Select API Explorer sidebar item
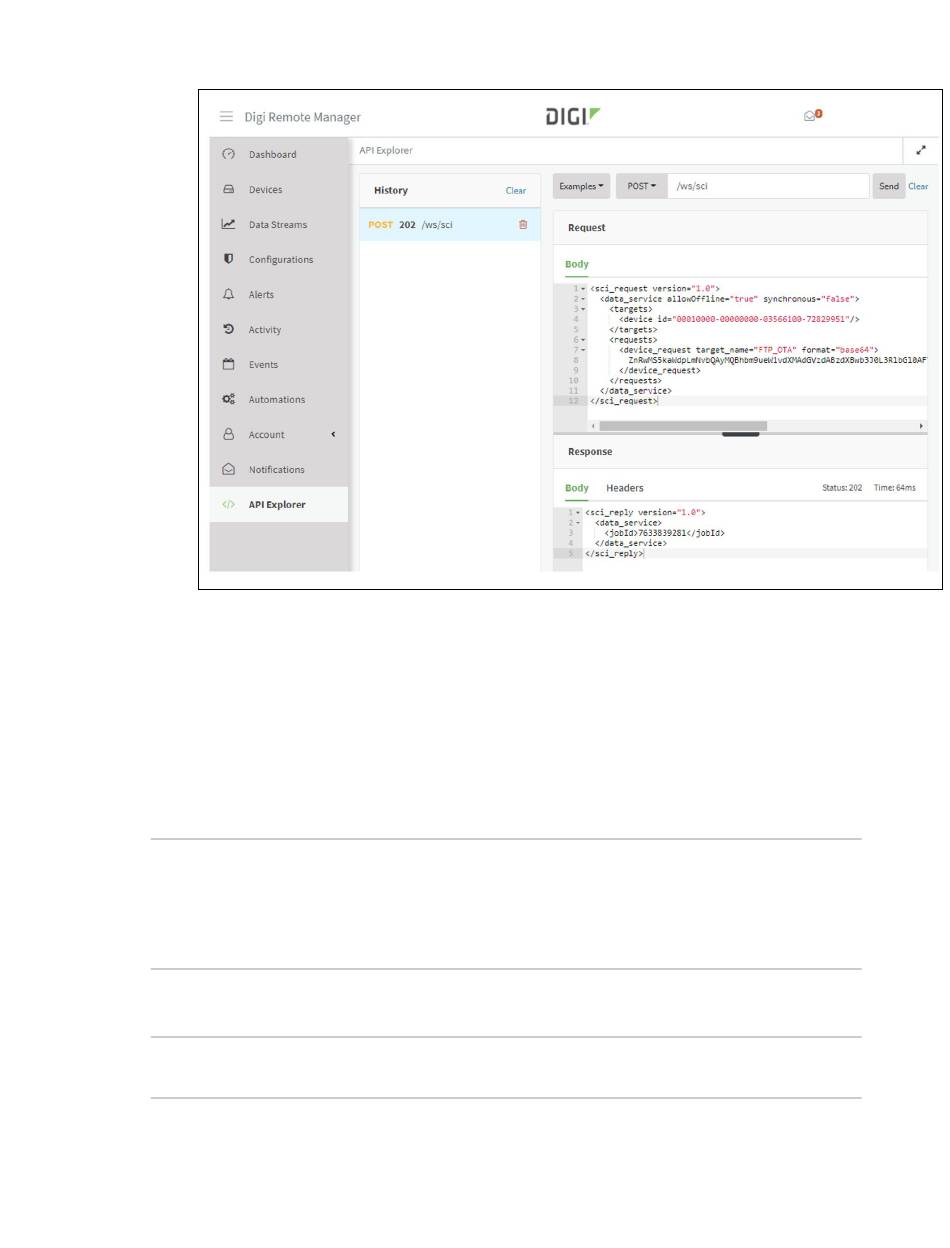 [x=279, y=504]
